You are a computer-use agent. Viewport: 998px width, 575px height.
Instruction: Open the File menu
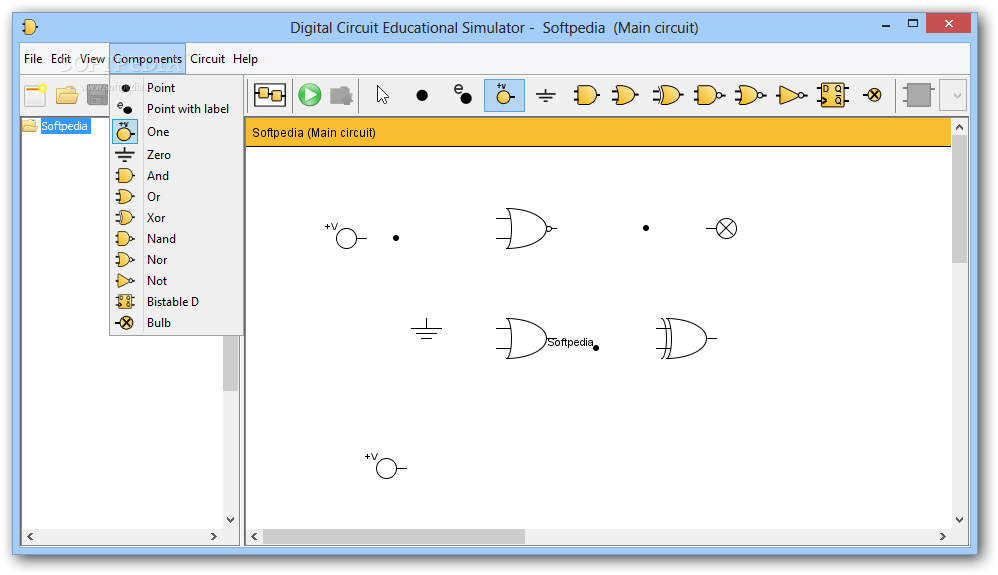[x=33, y=59]
